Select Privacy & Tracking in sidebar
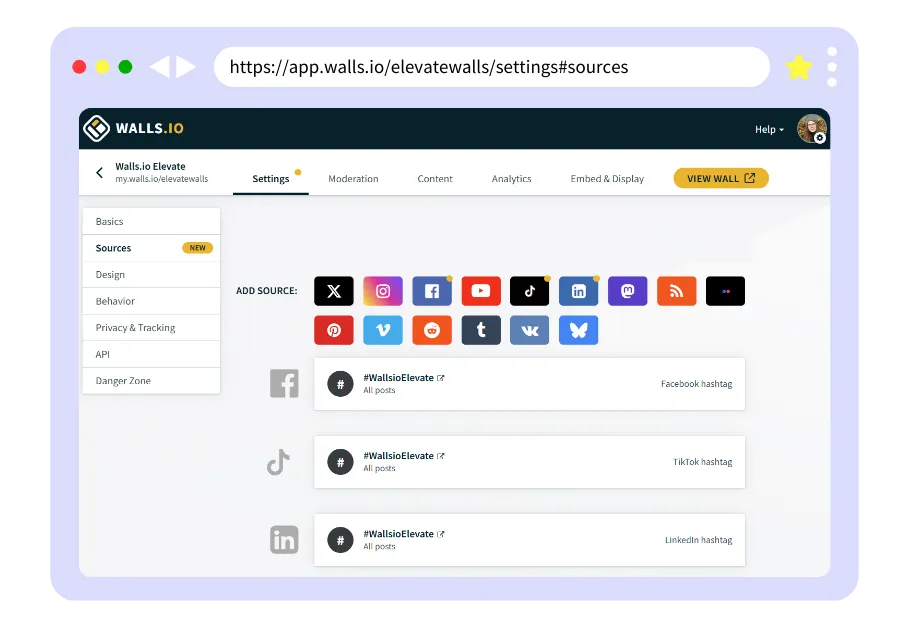 tap(151, 328)
